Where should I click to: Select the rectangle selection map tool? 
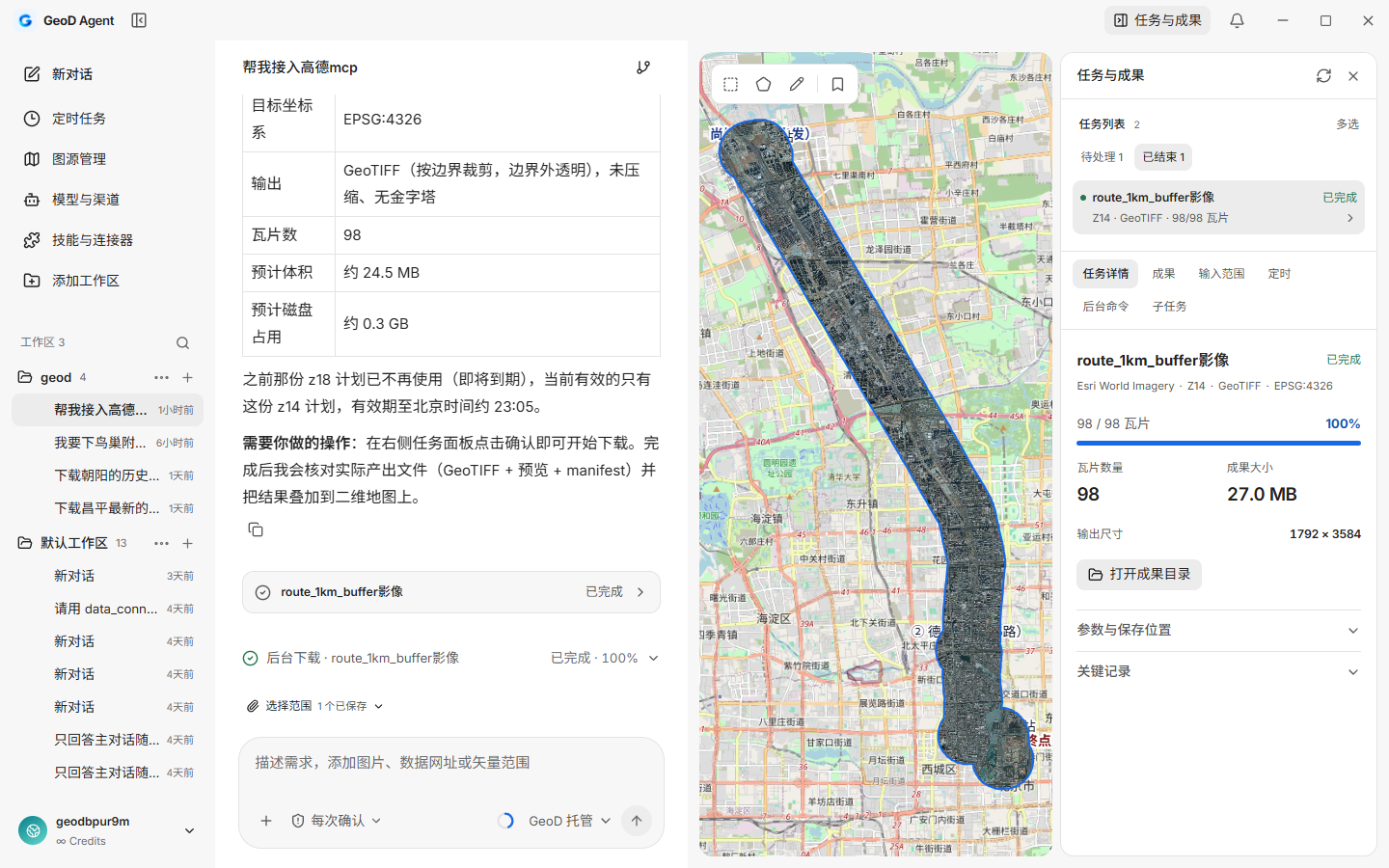click(730, 84)
